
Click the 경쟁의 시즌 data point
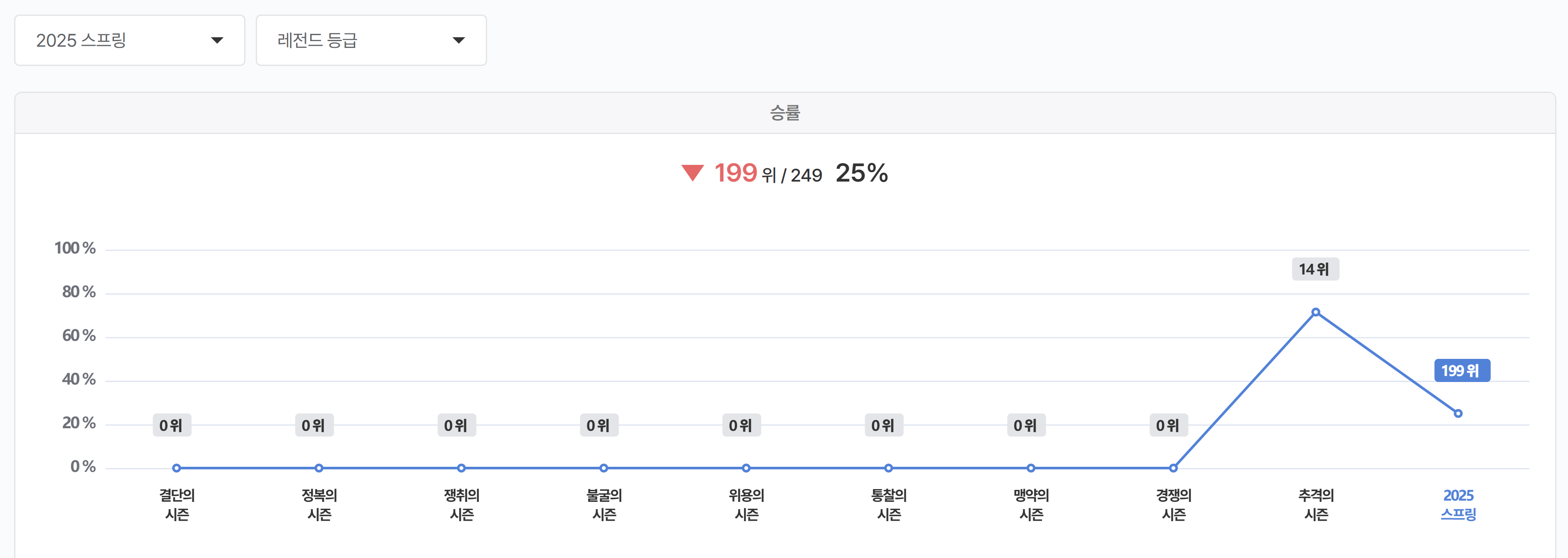coord(1173,468)
